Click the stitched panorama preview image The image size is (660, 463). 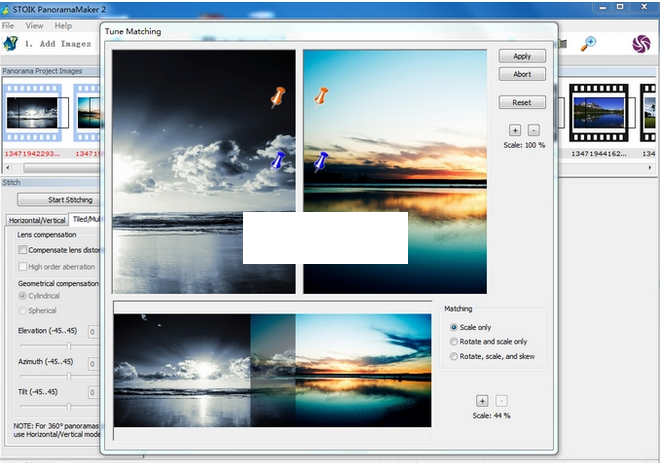pyautogui.click(x=272, y=370)
